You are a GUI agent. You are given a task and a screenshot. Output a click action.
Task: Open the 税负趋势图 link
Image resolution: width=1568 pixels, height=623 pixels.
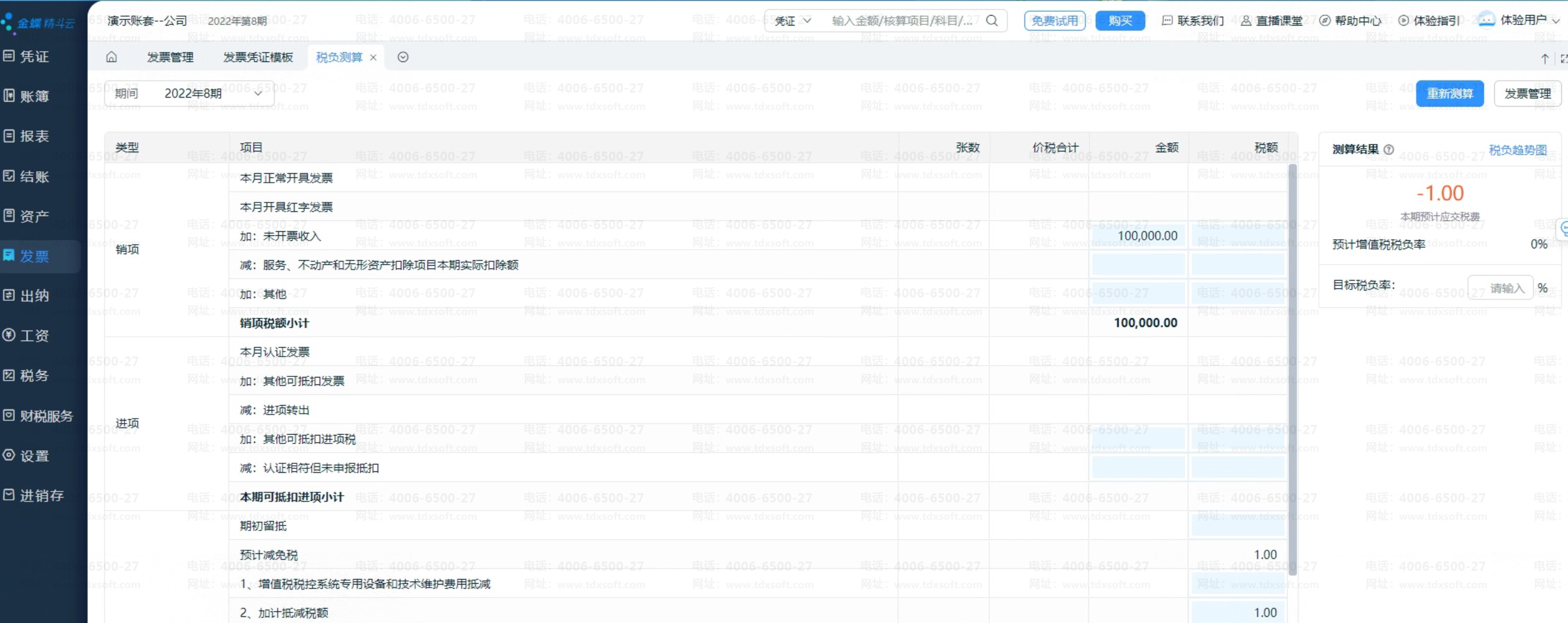coord(1518,150)
